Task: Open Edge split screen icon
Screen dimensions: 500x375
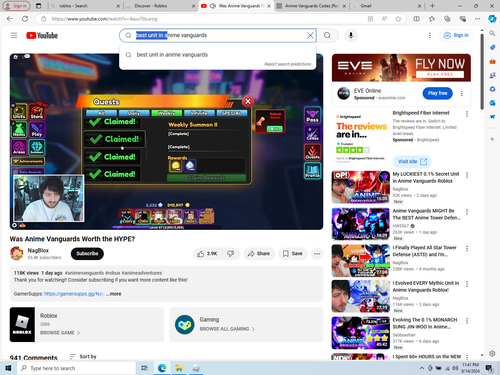Action: (416, 19)
